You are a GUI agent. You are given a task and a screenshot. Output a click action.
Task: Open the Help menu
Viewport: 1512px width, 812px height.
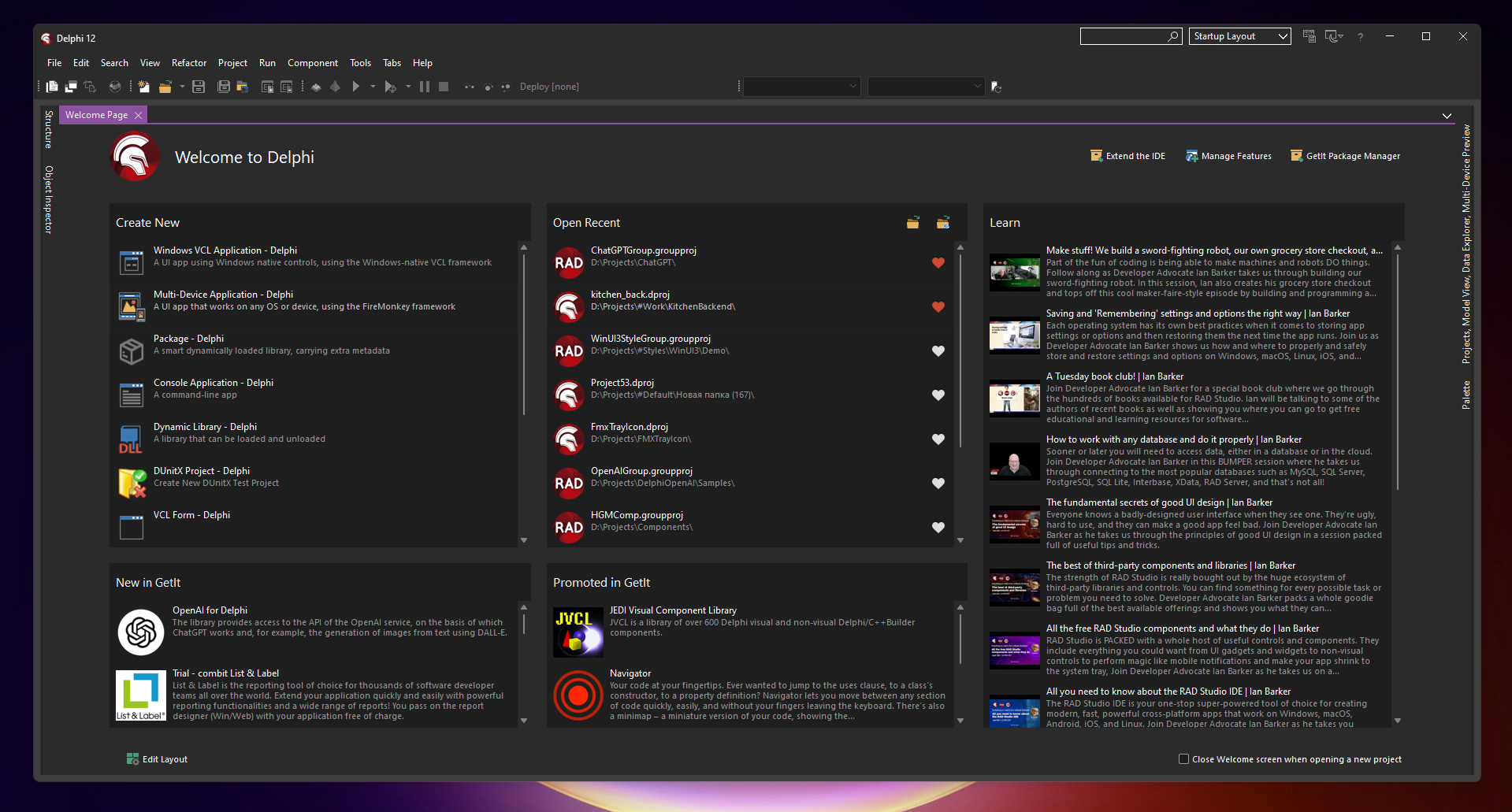[x=422, y=63]
